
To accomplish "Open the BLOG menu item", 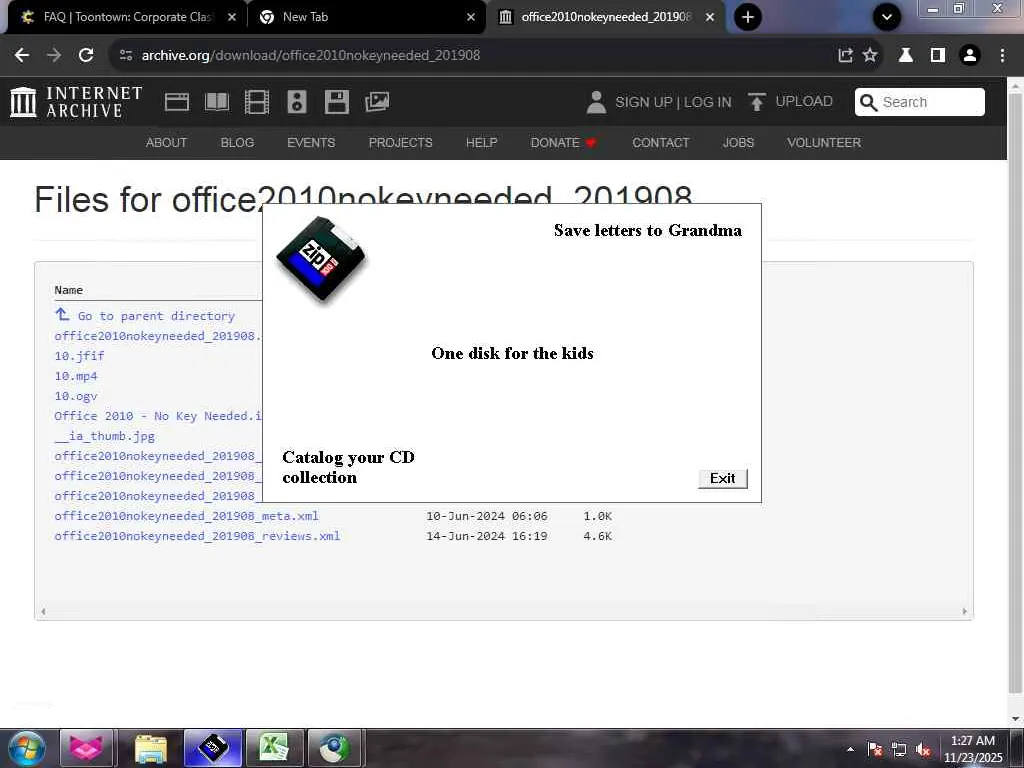I will 237,142.
